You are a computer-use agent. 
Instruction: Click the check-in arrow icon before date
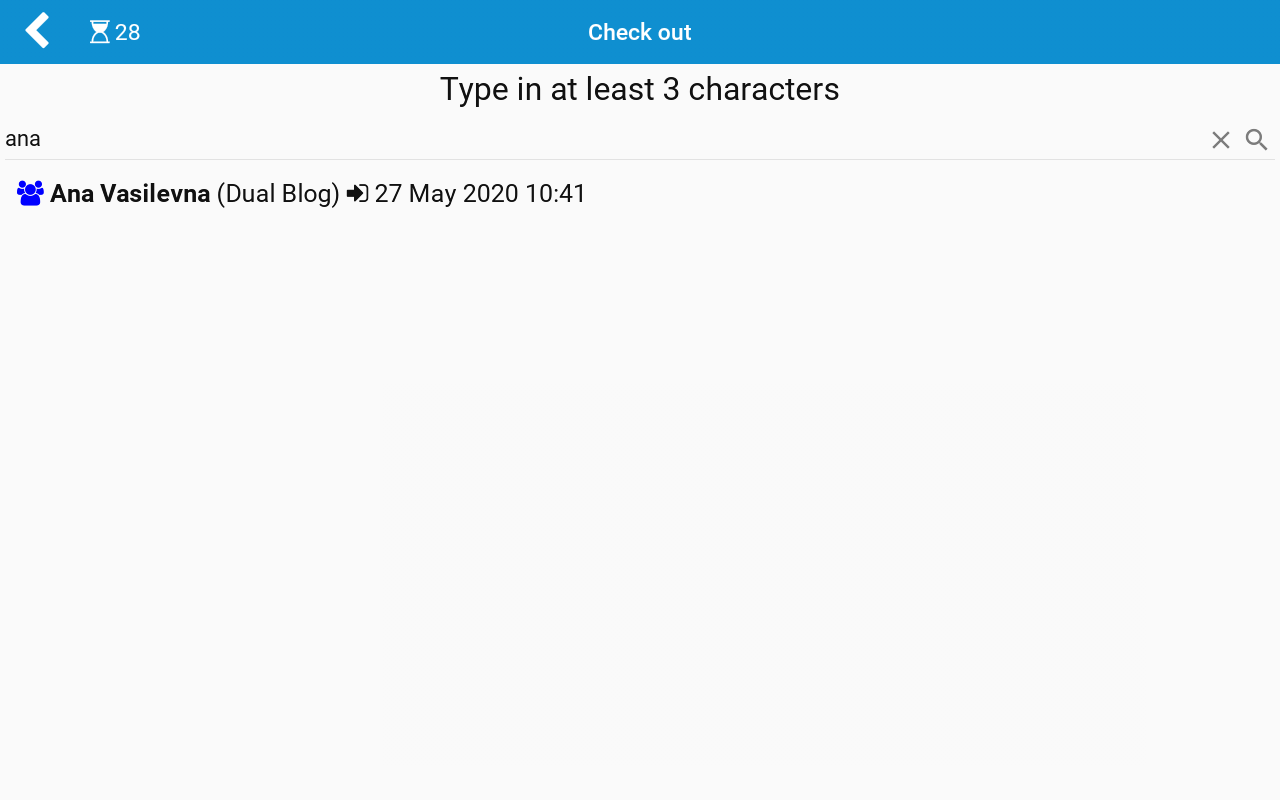[357, 193]
